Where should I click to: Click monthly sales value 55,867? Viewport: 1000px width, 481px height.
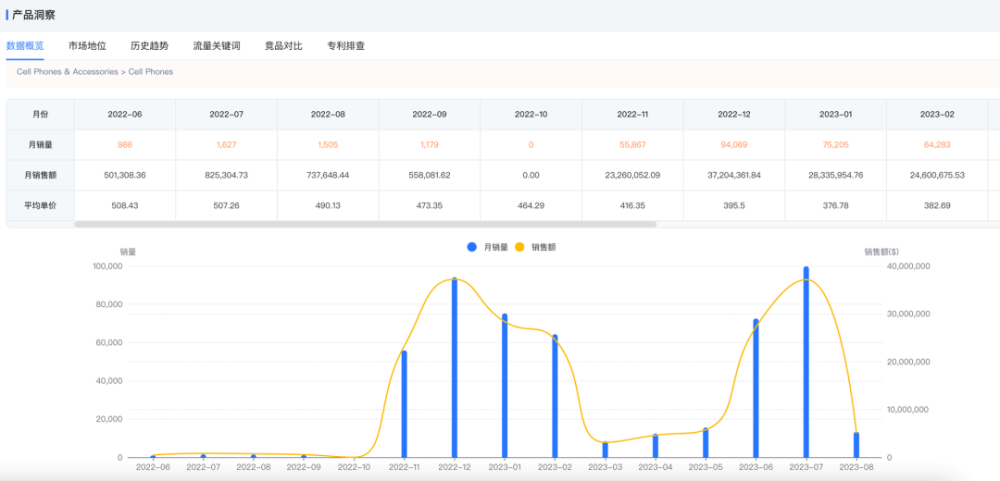pos(633,145)
